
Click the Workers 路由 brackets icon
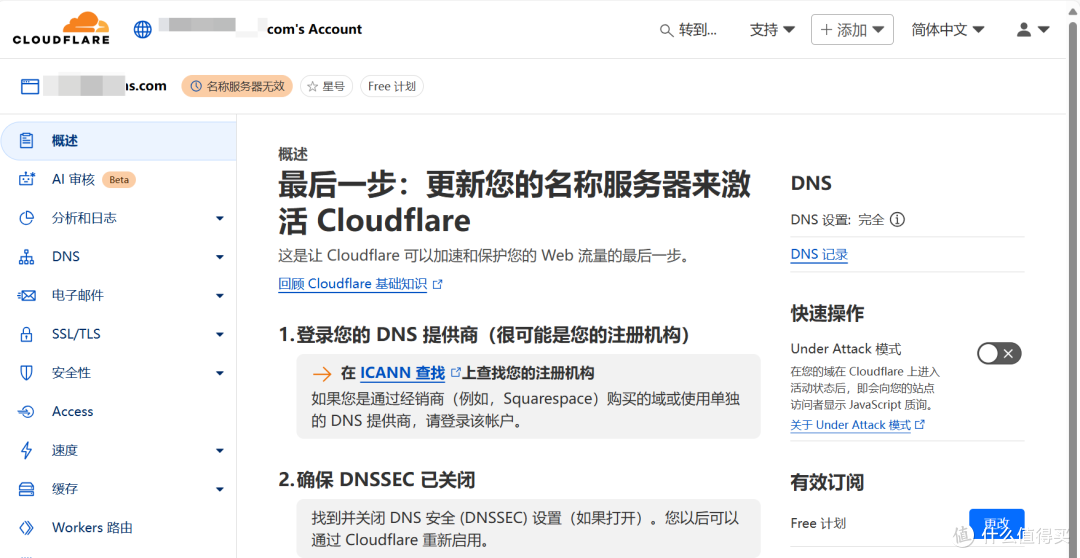tap(26, 528)
